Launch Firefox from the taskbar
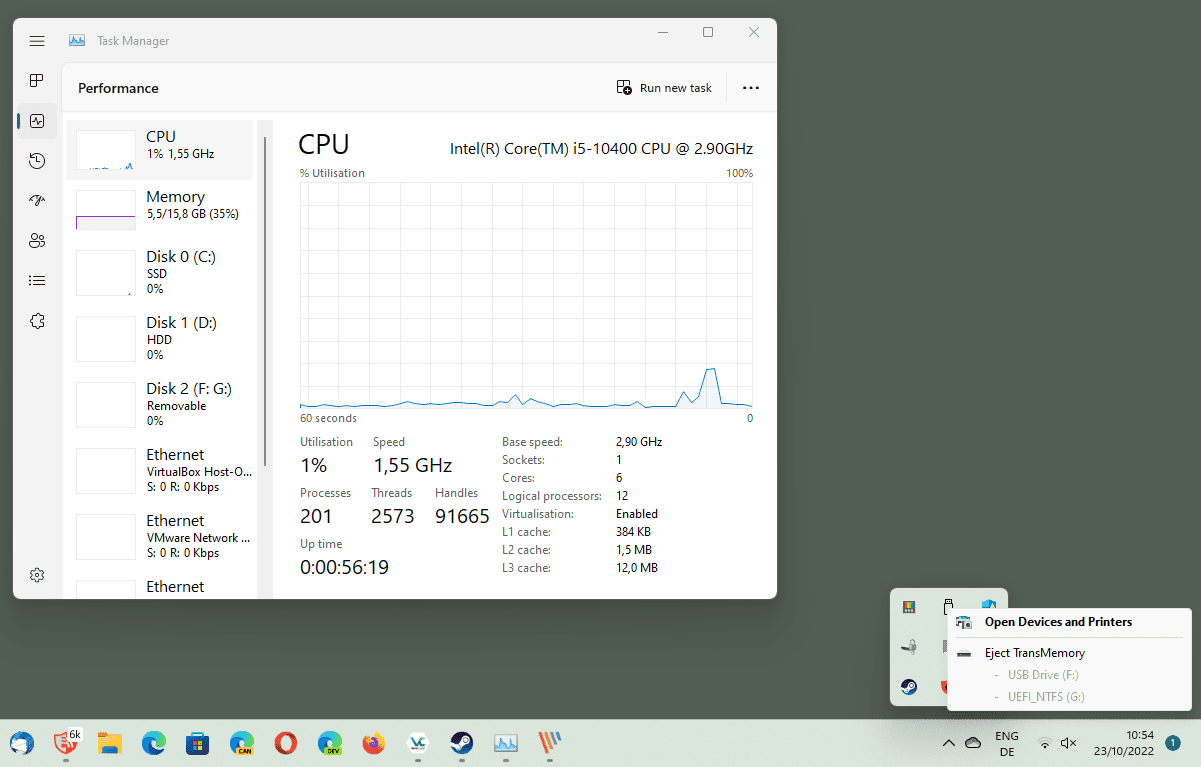This screenshot has height=767, width=1201. pyautogui.click(x=374, y=743)
